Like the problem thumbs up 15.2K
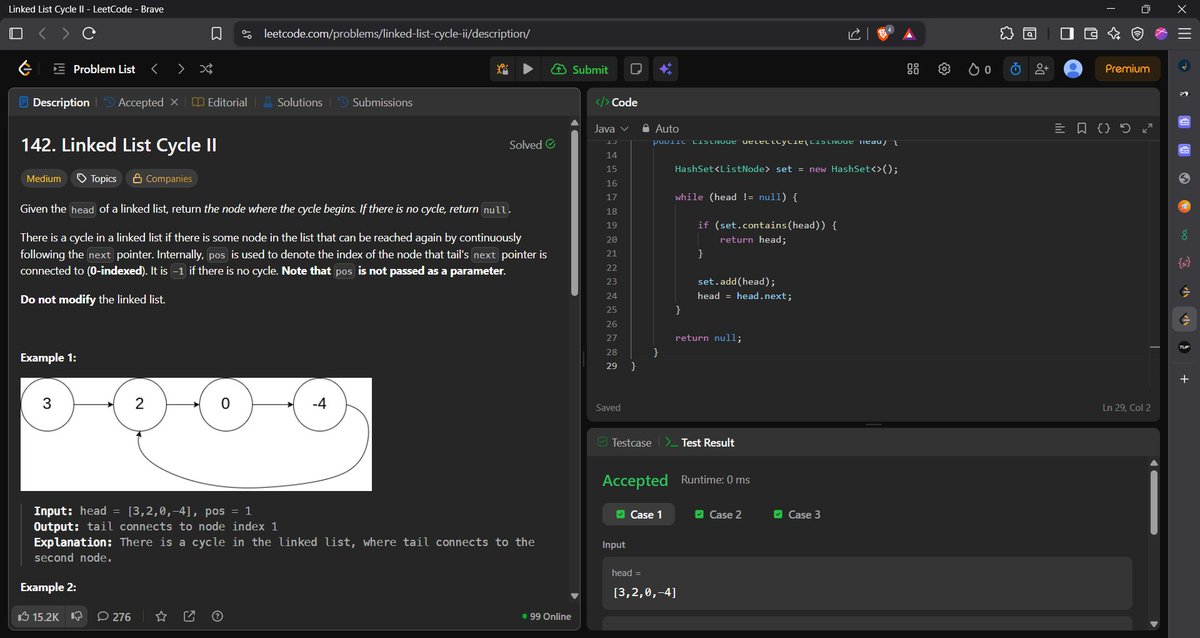This screenshot has height=638, width=1200. (x=39, y=616)
